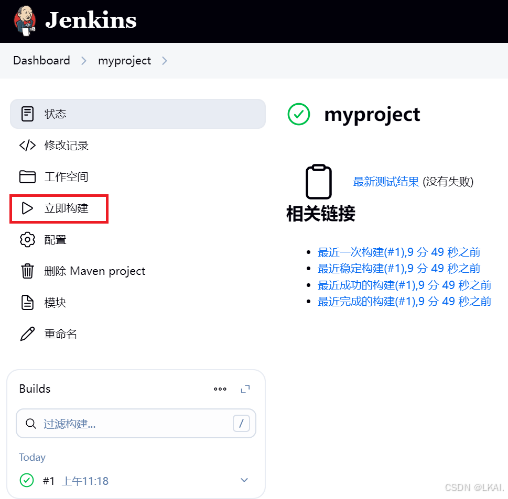Open the 最近成功的构建(#1) link

tap(404, 285)
